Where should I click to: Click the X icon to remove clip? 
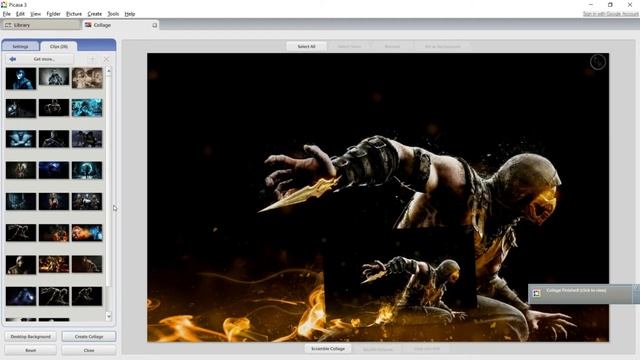(x=107, y=59)
